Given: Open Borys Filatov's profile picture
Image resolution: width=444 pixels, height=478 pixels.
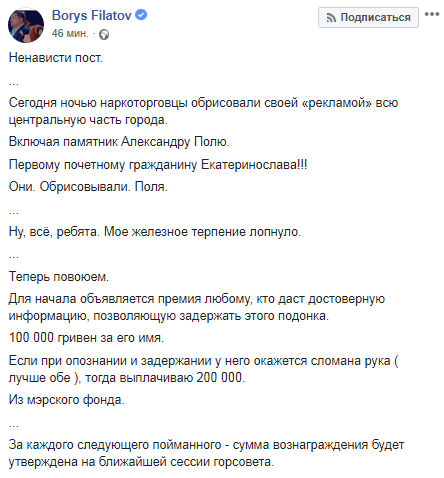Looking at the screenshot, I should (26, 25).
